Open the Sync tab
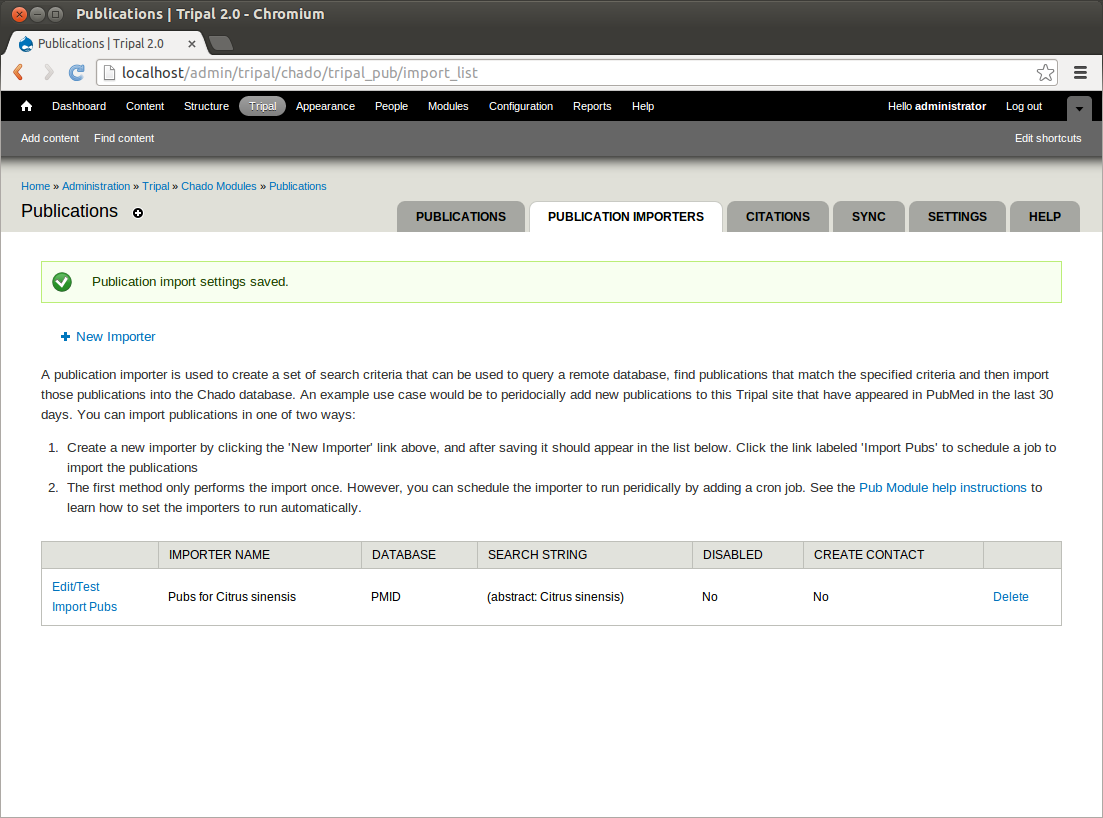The height and width of the screenshot is (818, 1103). 868,217
